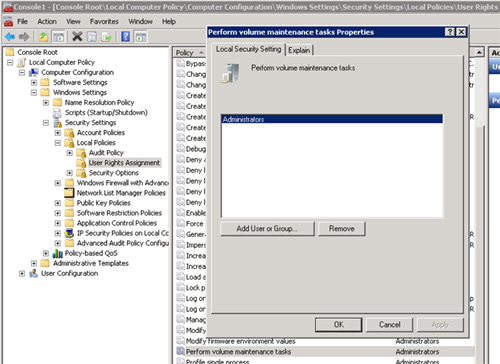Click the Audit Policy folder icon
500x364 pixels.
(81, 153)
